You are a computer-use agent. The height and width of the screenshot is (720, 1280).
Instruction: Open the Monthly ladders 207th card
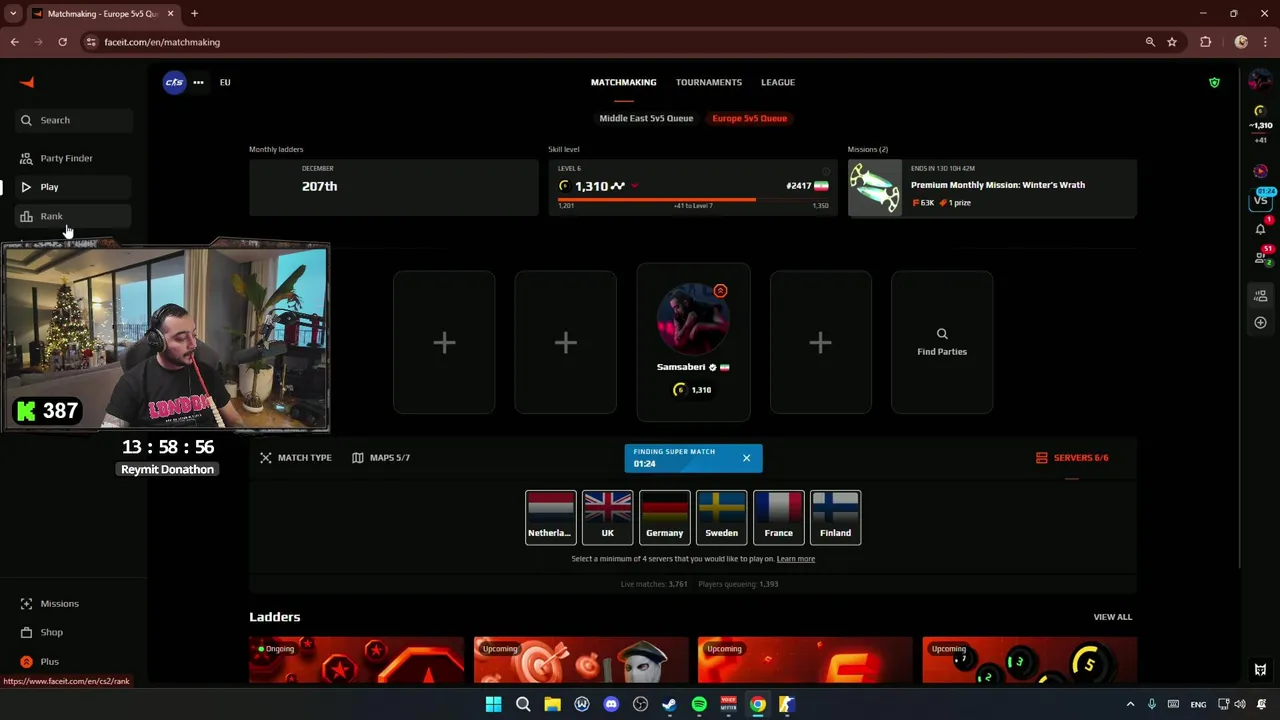pyautogui.click(x=393, y=188)
